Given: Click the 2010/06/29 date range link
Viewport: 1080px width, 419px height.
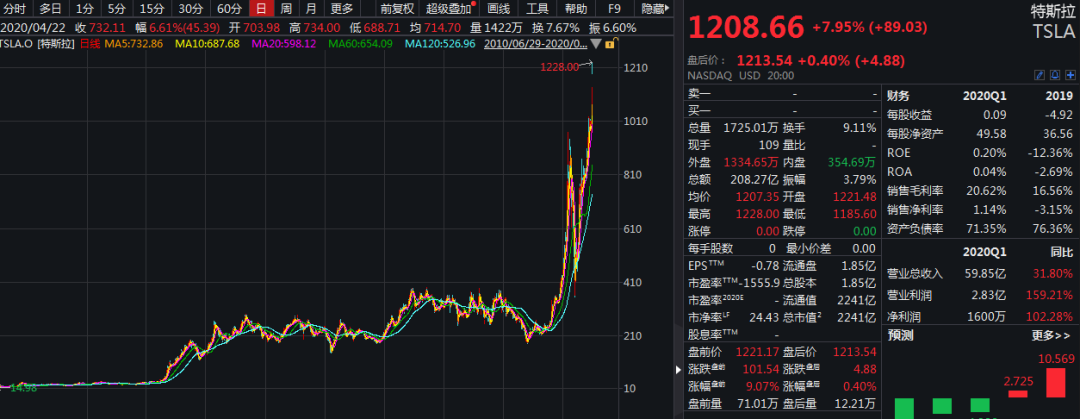Looking at the screenshot, I should click(534, 44).
